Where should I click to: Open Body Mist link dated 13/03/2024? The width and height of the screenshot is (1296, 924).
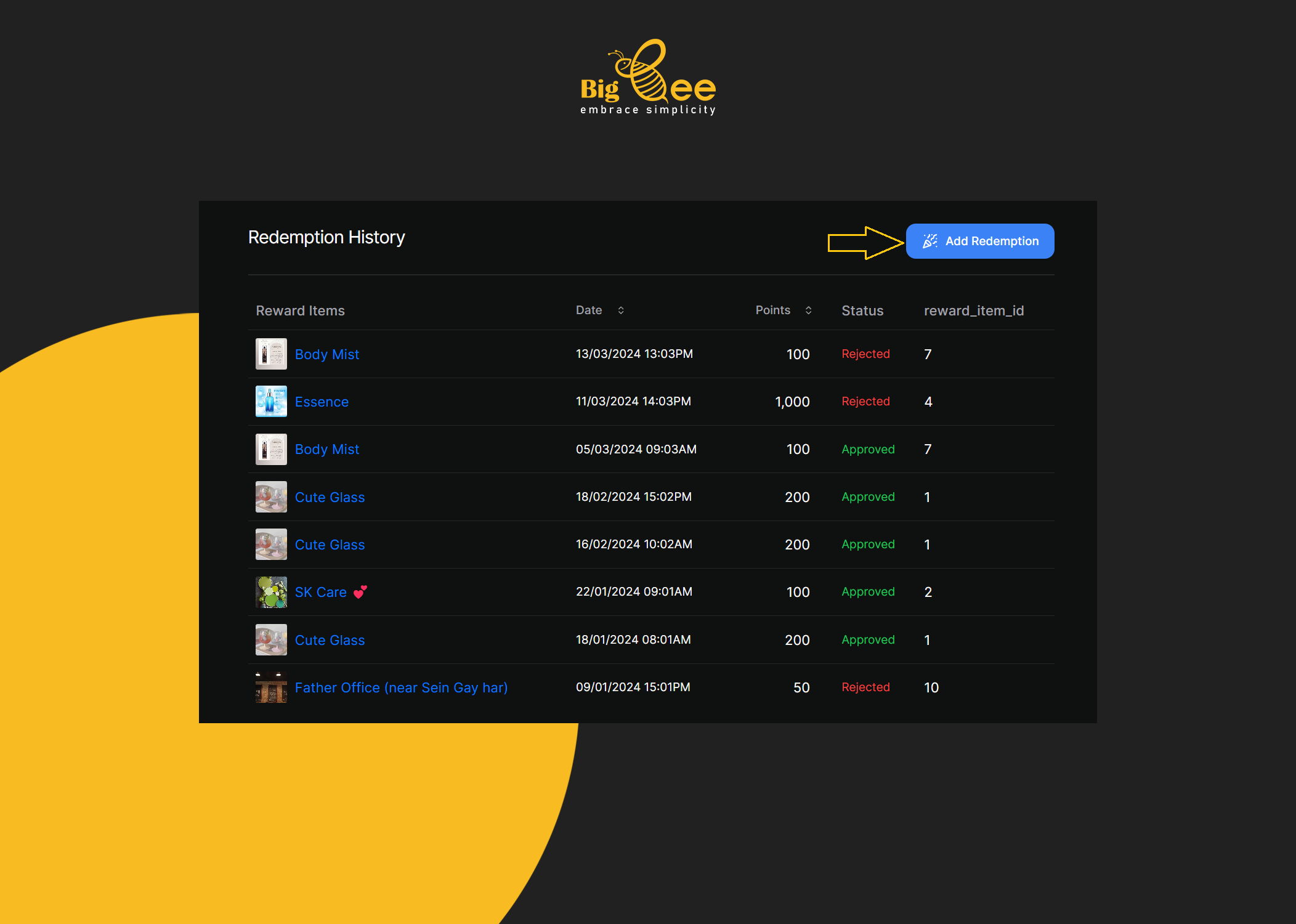(326, 354)
